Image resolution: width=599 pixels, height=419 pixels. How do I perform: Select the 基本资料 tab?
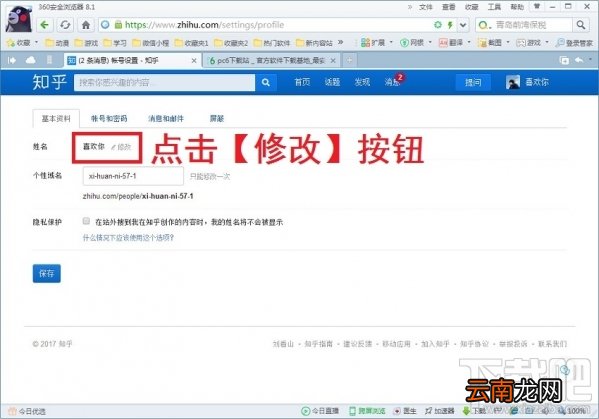tap(56, 119)
